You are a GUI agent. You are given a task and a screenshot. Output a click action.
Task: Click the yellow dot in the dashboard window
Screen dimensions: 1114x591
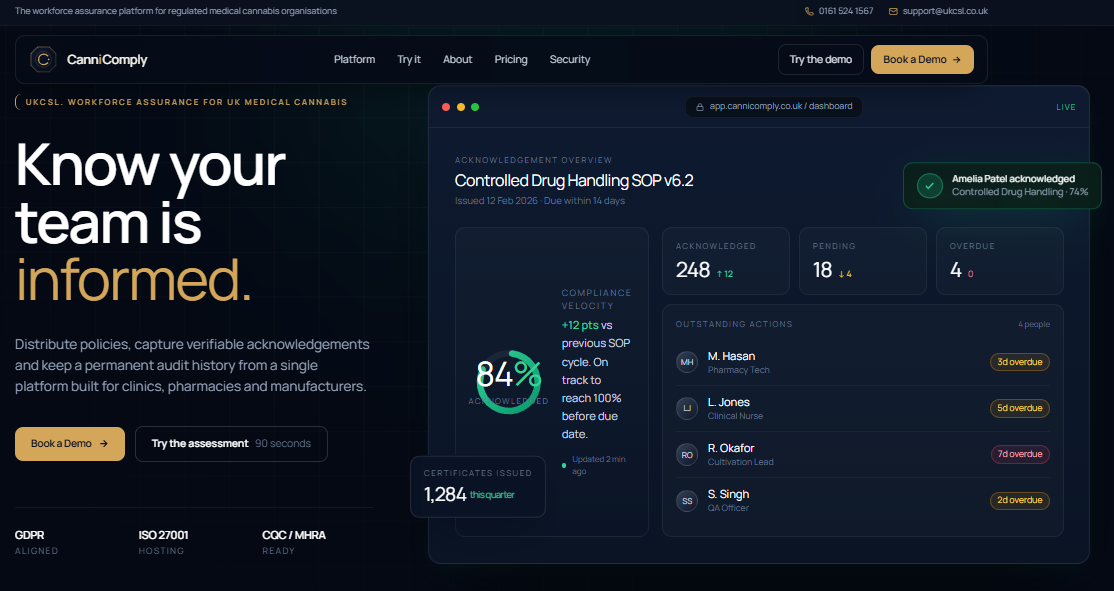tap(461, 107)
